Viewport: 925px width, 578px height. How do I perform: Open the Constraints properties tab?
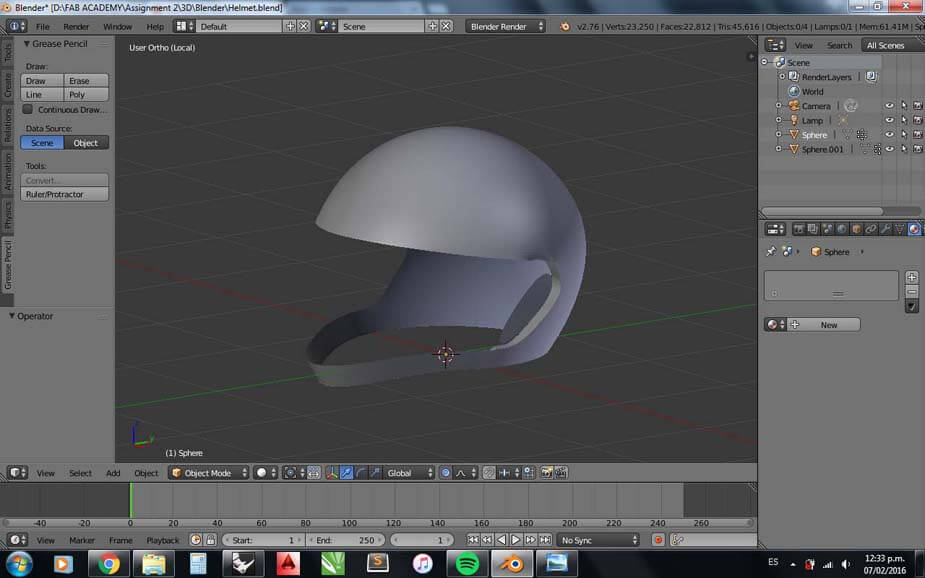tap(871, 229)
